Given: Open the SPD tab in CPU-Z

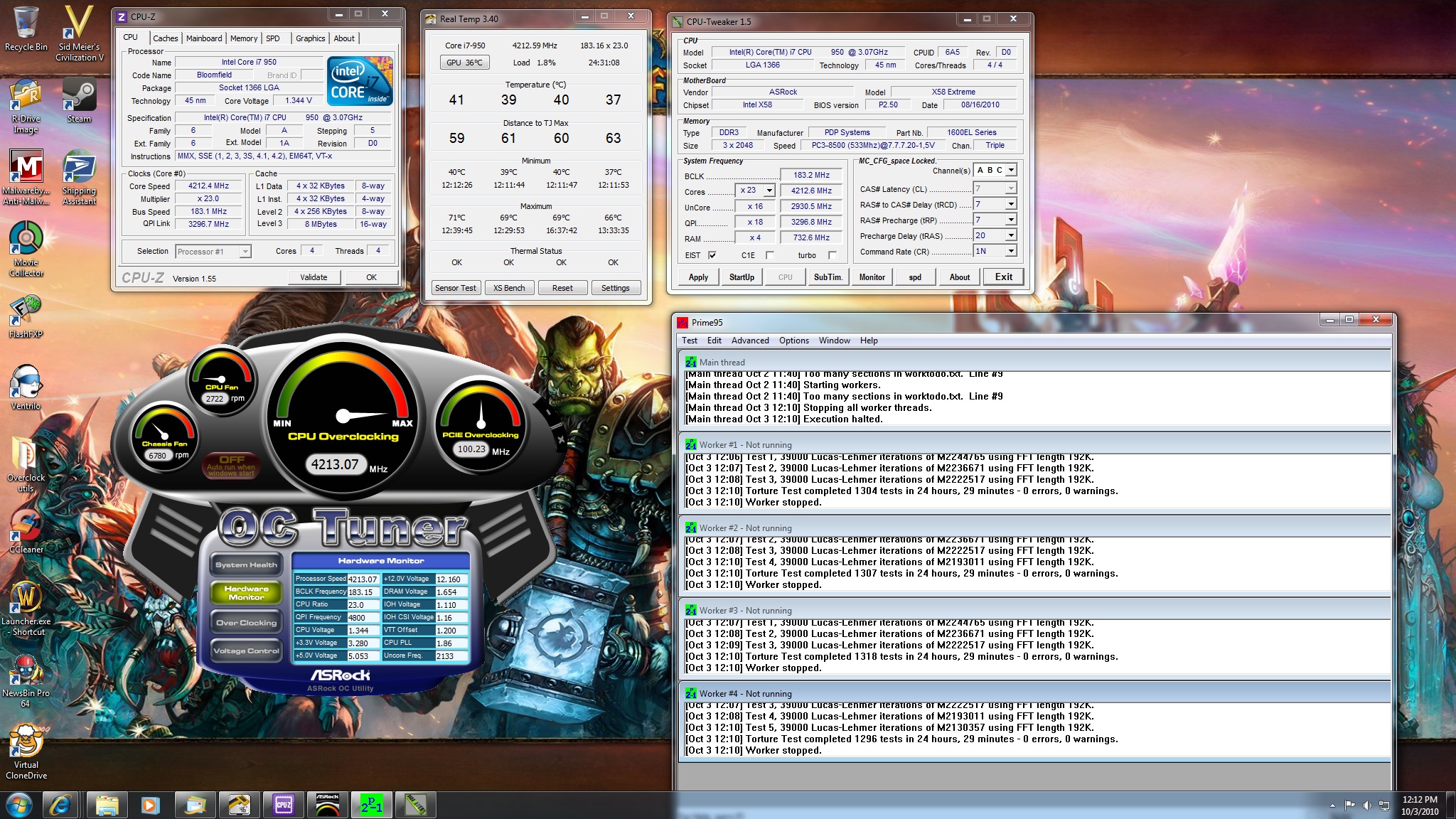Looking at the screenshot, I should tap(273, 38).
